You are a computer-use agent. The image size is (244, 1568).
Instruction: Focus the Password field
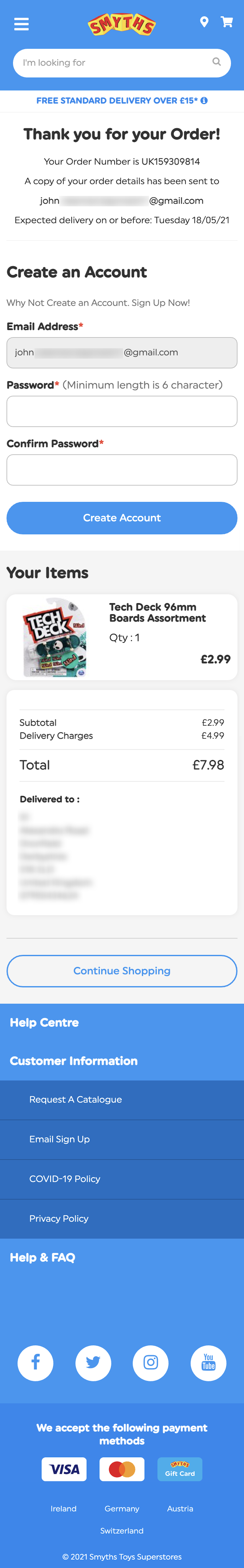tap(122, 412)
